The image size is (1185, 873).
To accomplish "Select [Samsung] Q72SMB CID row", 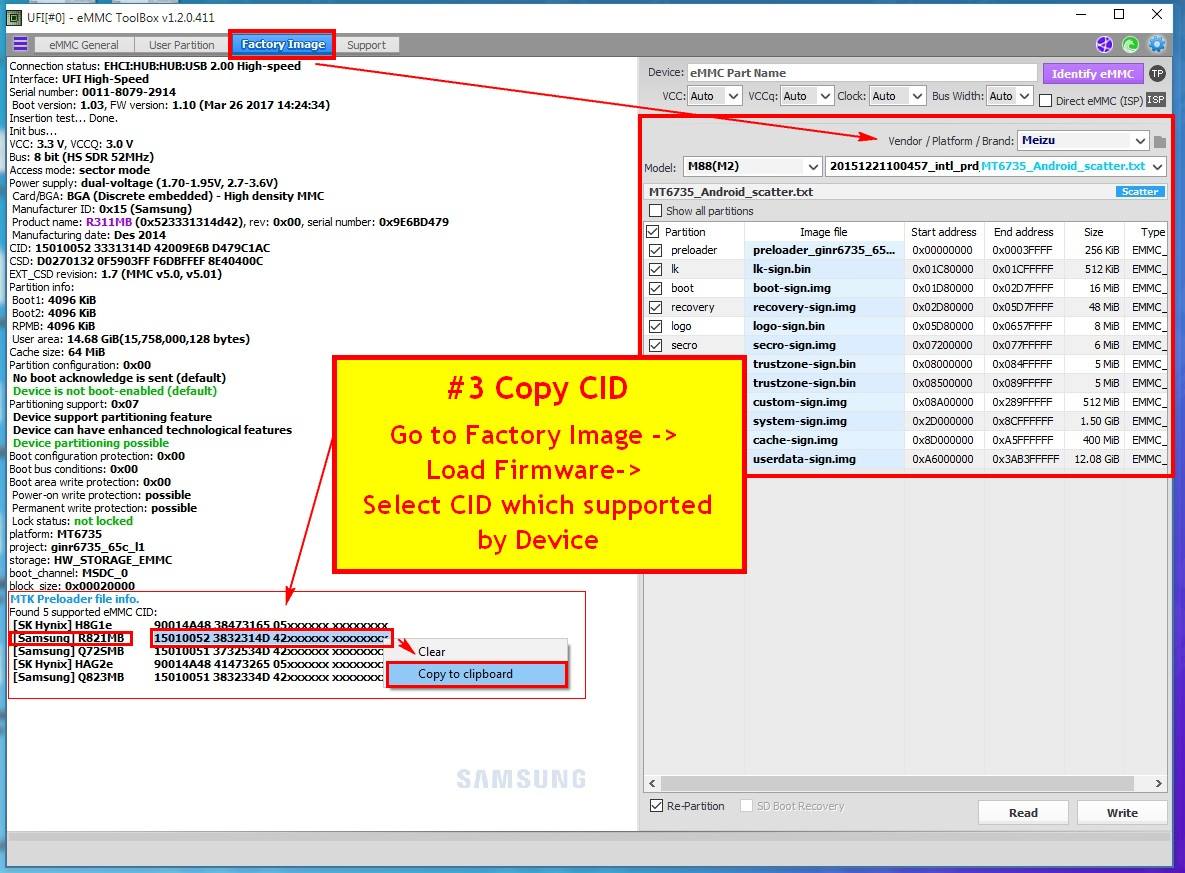I will [198, 651].
